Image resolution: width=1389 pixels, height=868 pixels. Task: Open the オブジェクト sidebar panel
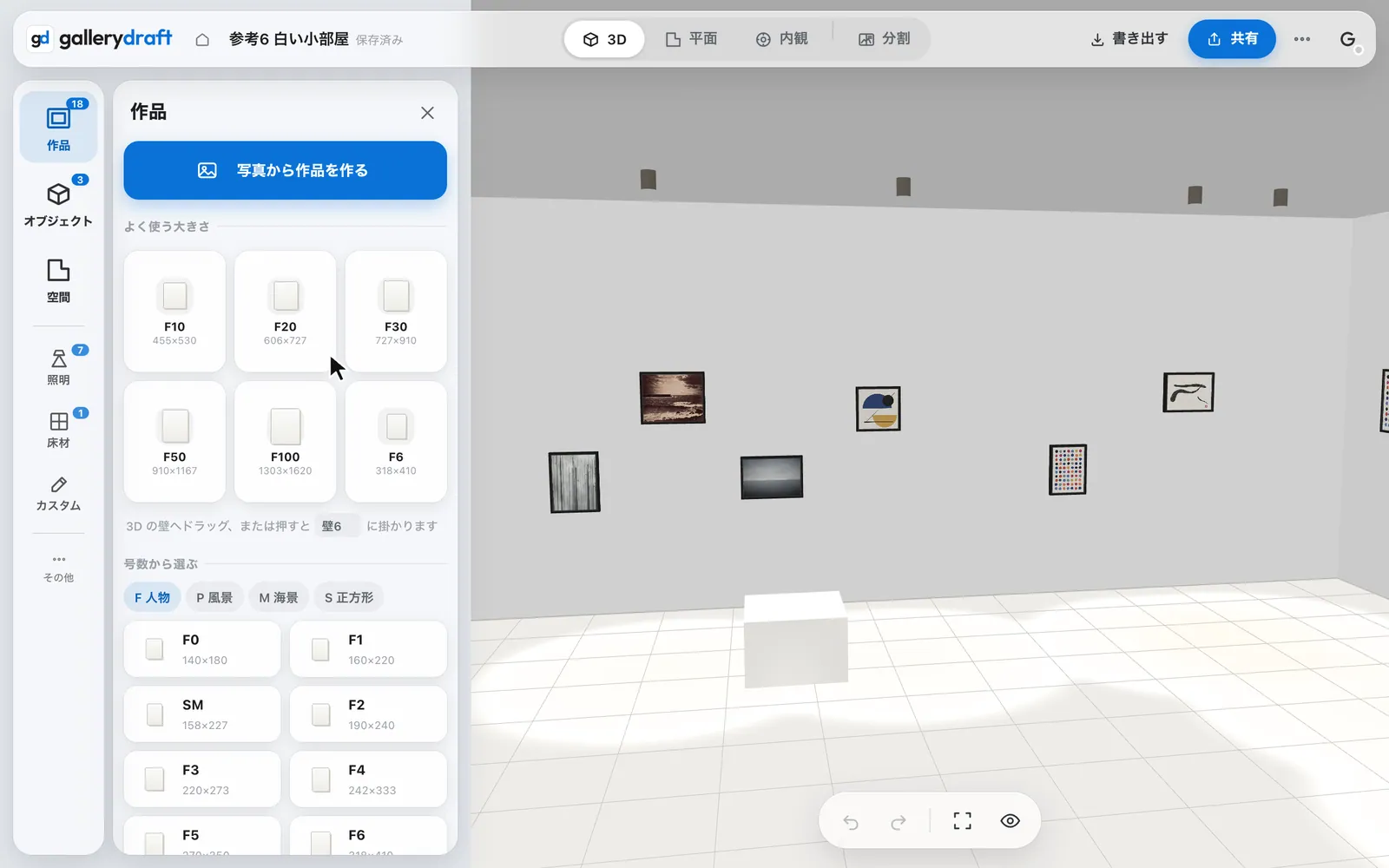58,203
